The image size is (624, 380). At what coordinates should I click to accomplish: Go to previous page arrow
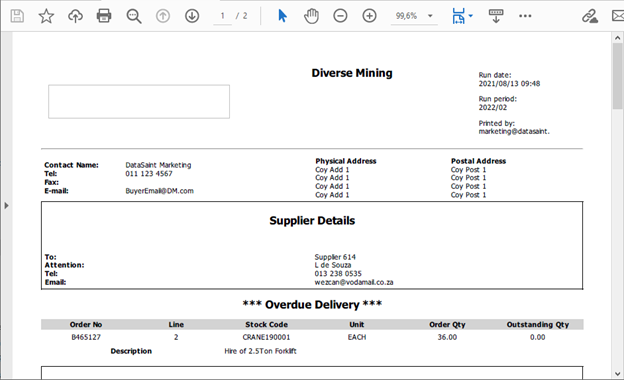click(x=163, y=16)
